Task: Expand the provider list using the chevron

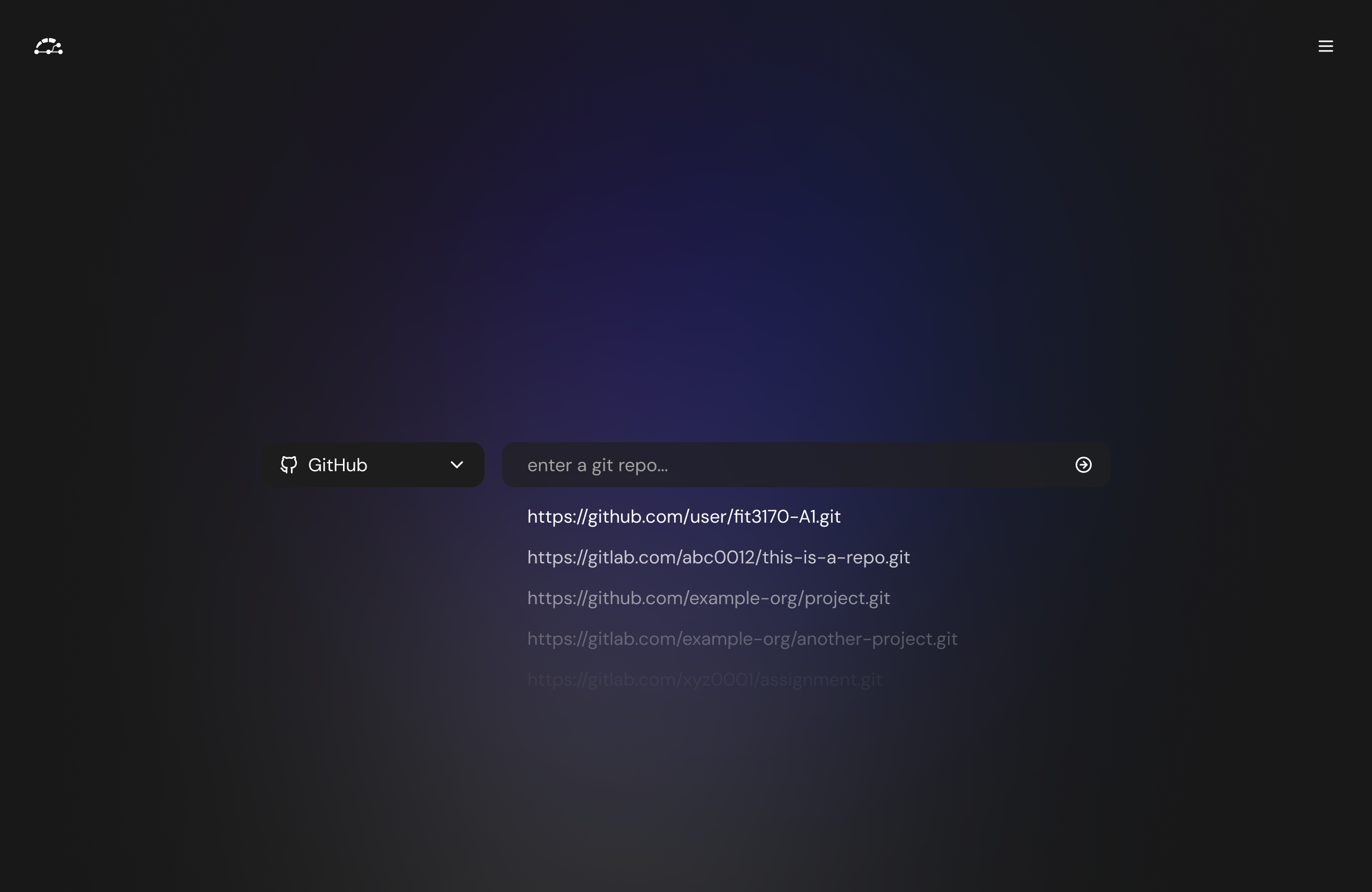Action: click(x=457, y=465)
